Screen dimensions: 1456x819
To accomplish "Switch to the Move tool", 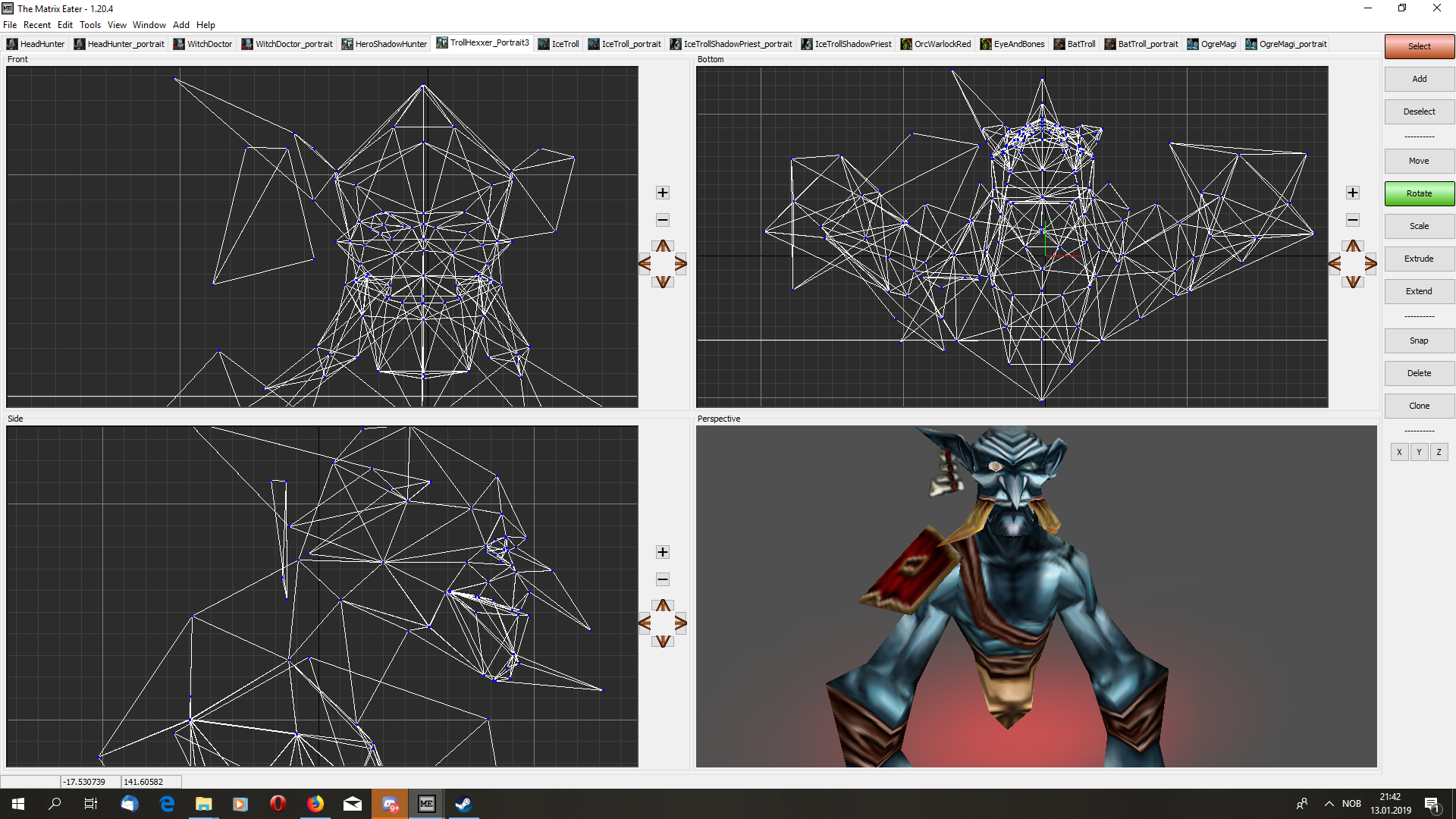I will (x=1419, y=161).
